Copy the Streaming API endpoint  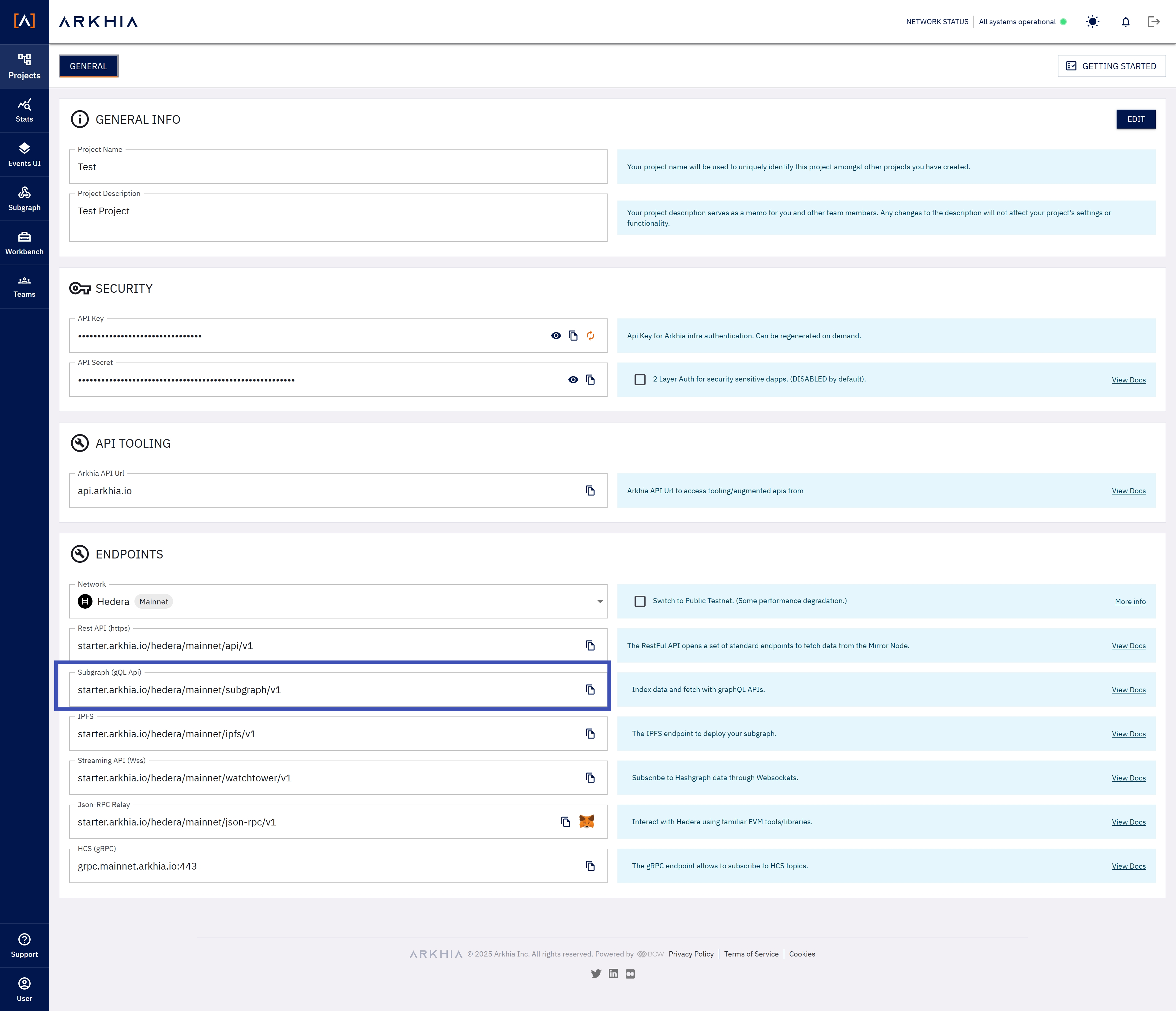[x=590, y=777]
